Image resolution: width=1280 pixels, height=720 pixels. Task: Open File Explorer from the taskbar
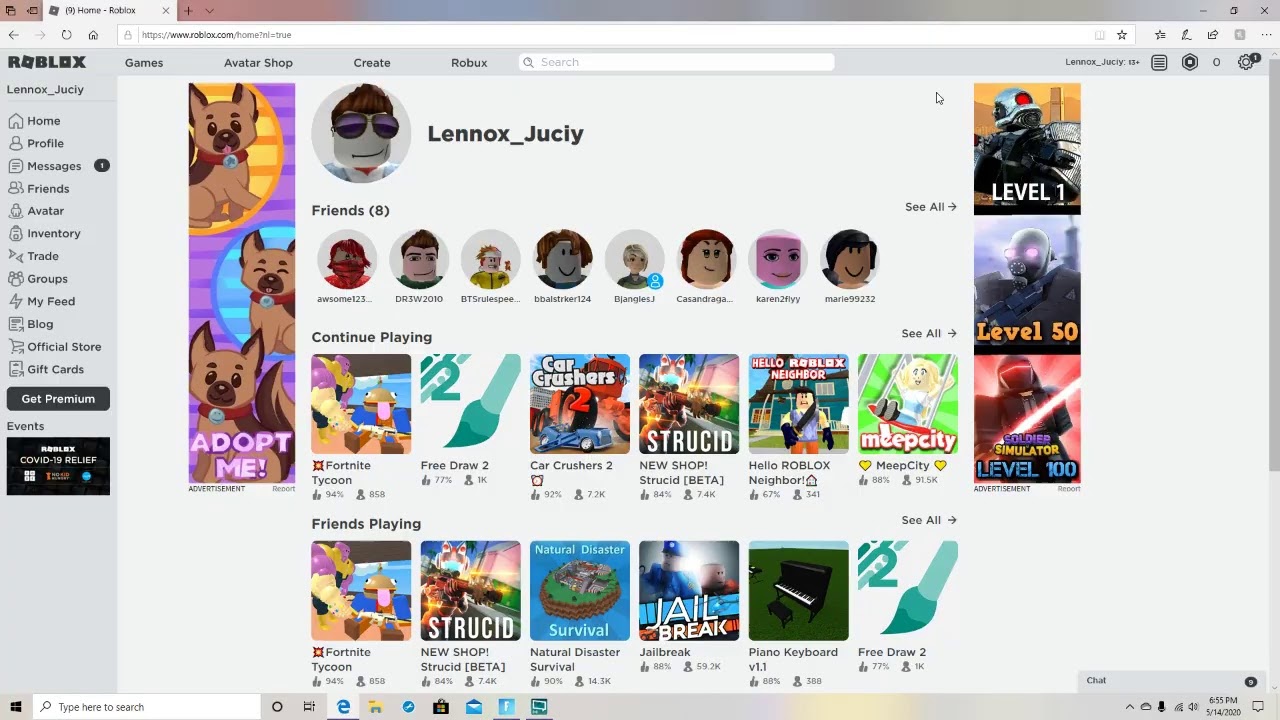coord(376,707)
